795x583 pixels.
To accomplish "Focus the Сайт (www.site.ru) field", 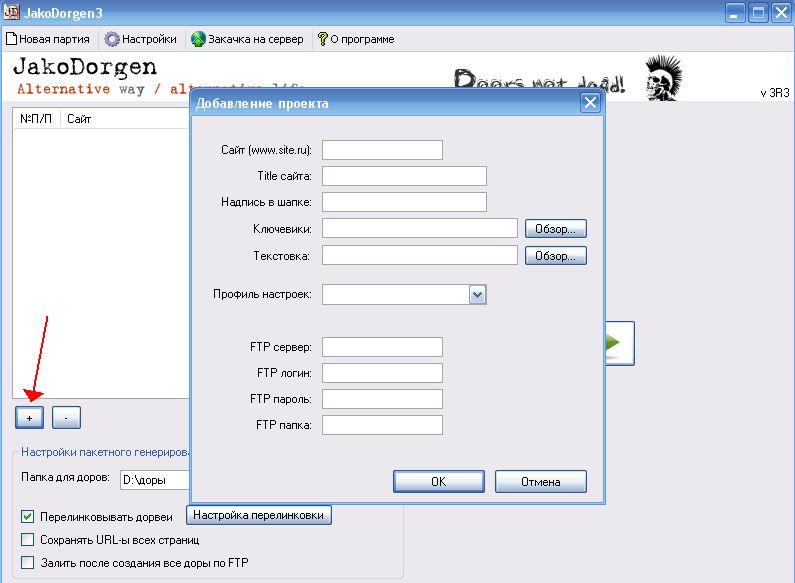I will [382, 150].
